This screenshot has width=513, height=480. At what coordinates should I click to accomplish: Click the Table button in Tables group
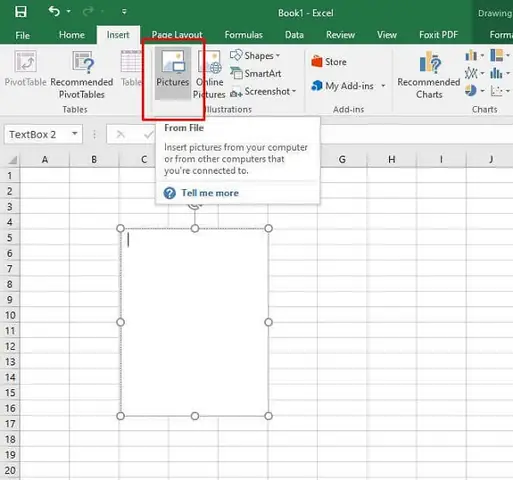click(x=131, y=68)
